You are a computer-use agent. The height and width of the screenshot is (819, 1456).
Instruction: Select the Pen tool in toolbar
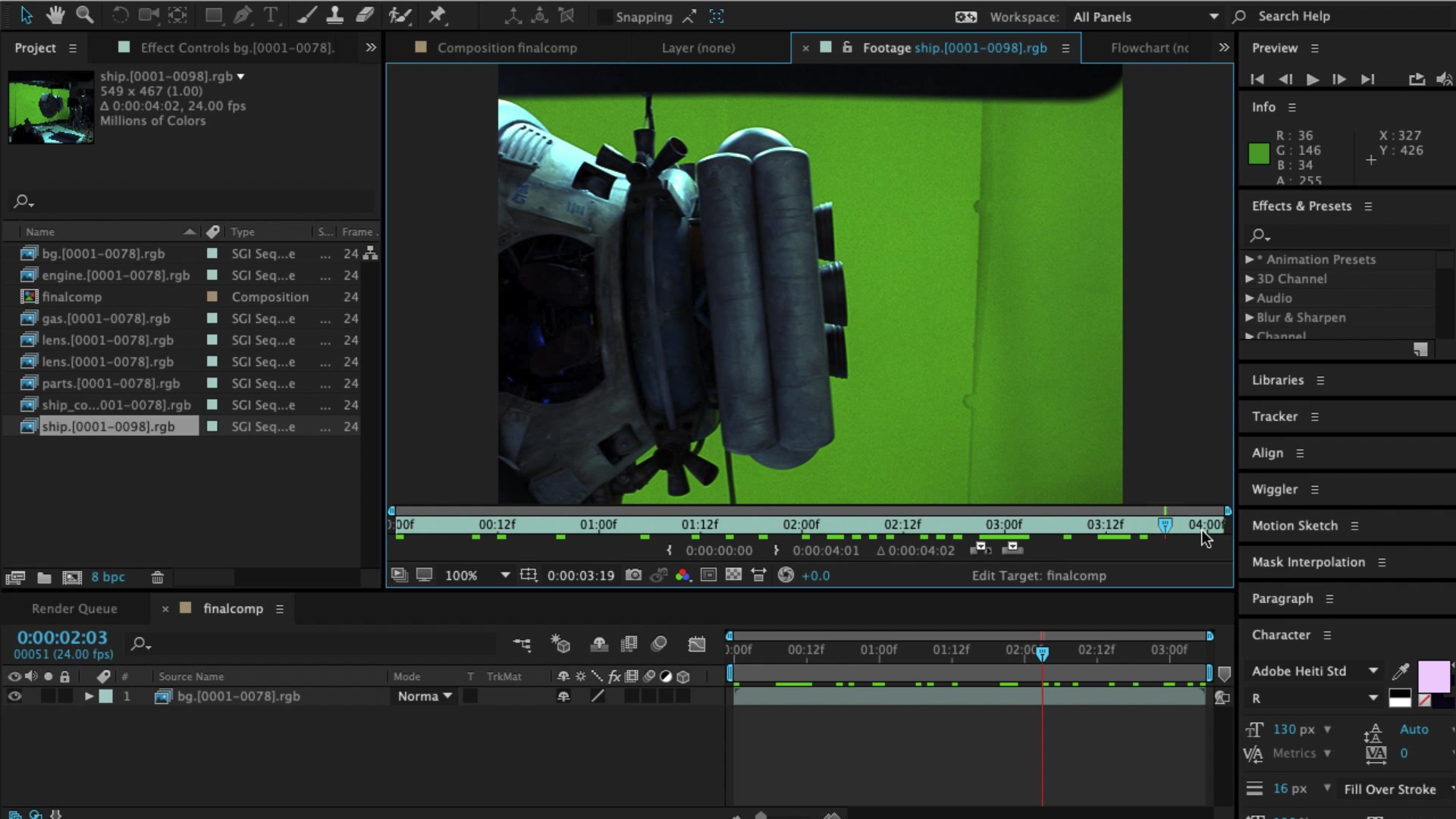(243, 14)
